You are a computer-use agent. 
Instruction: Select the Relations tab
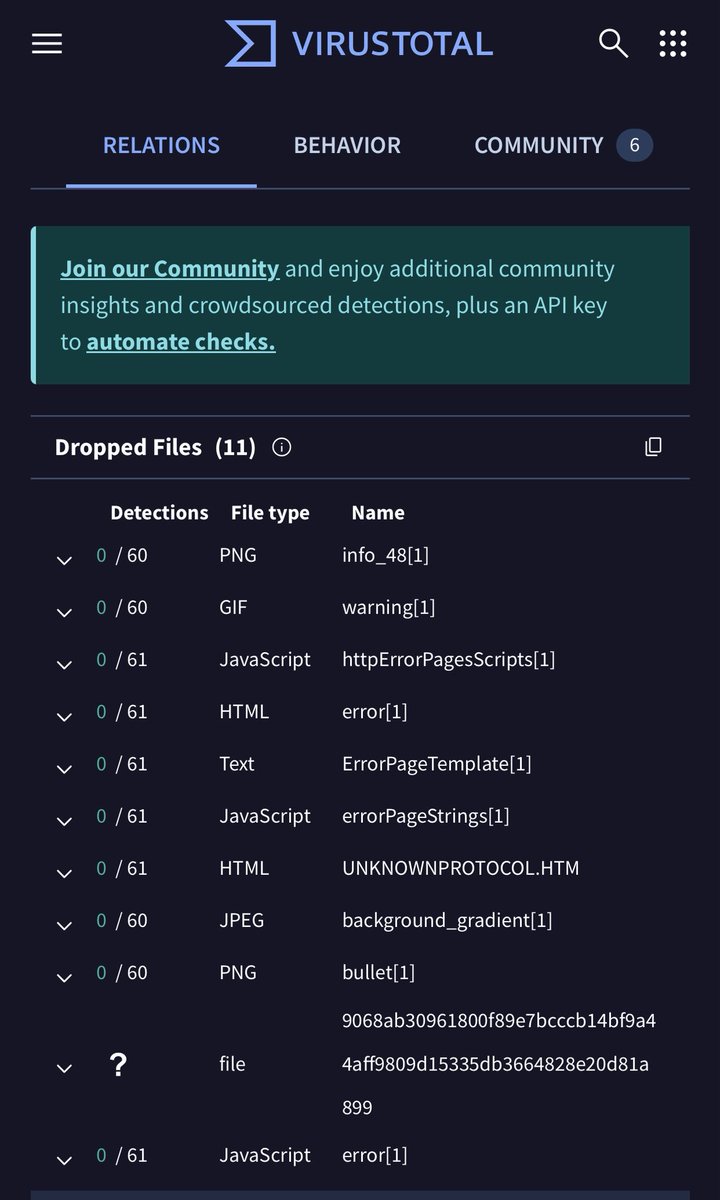161,146
